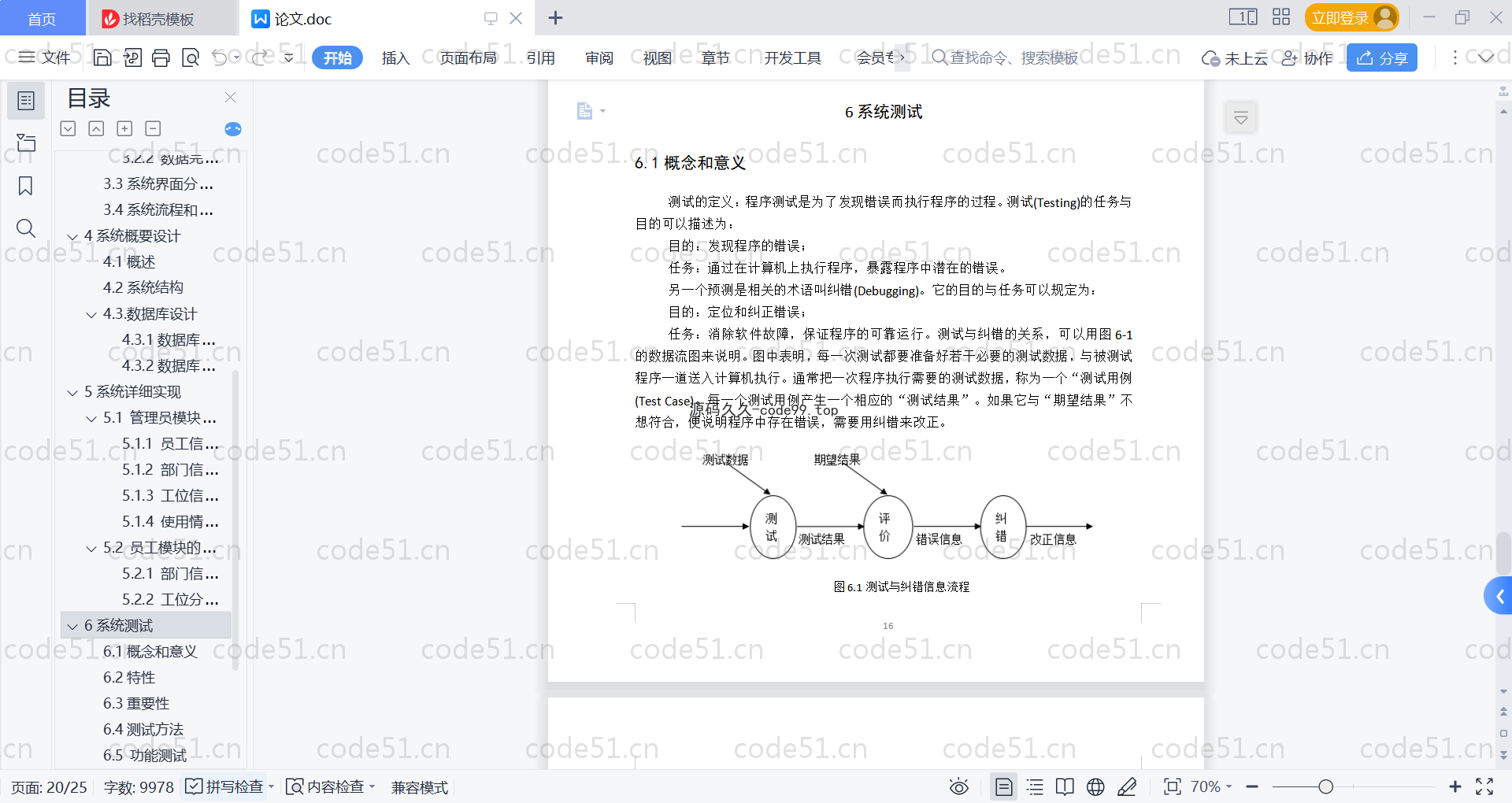
Task: Select the 插入 ribbon tab
Action: [395, 57]
